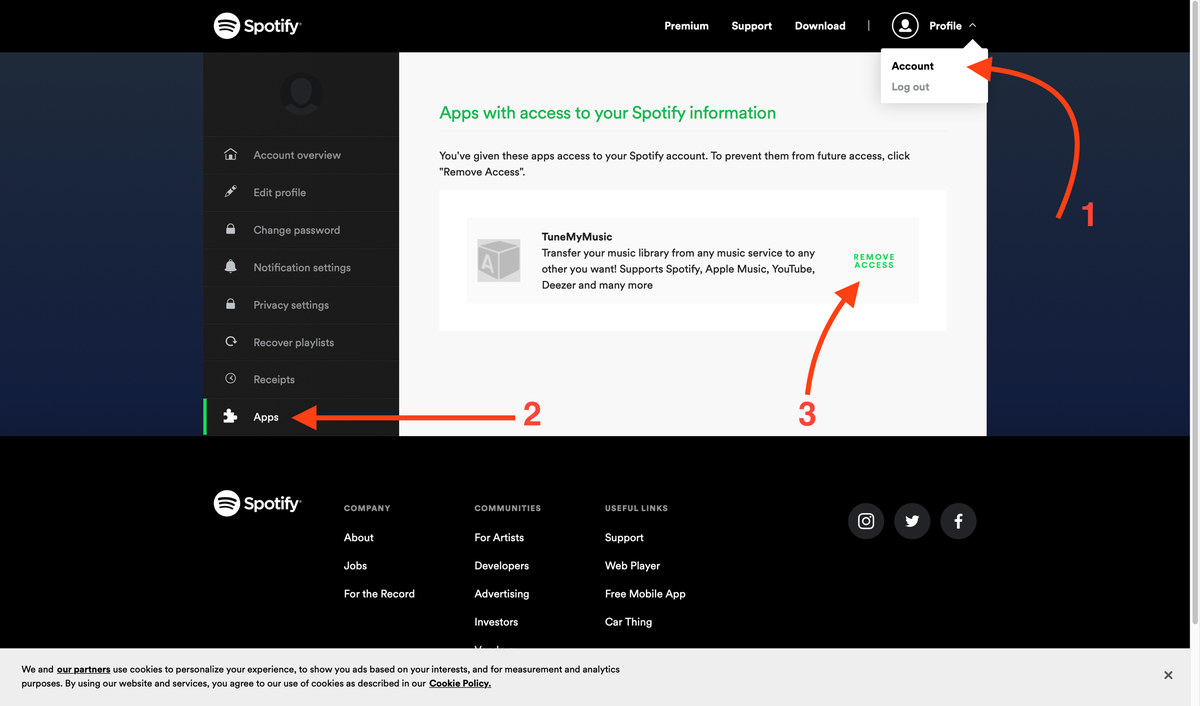Click the clock icon beside Receipts

tap(231, 379)
